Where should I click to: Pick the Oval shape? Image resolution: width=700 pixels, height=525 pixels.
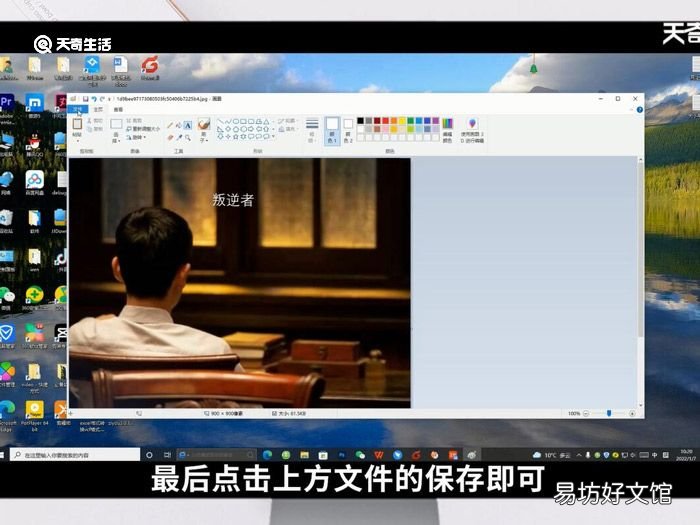tap(236, 121)
